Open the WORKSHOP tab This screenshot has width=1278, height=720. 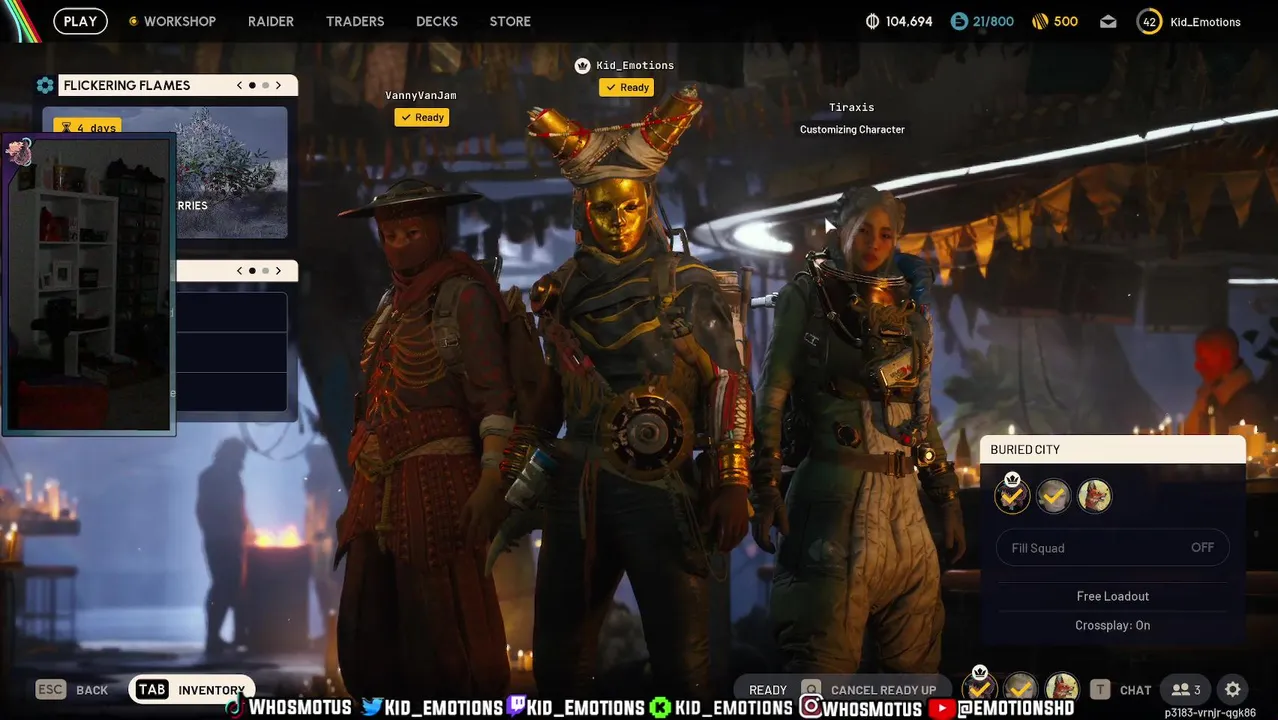[180, 21]
